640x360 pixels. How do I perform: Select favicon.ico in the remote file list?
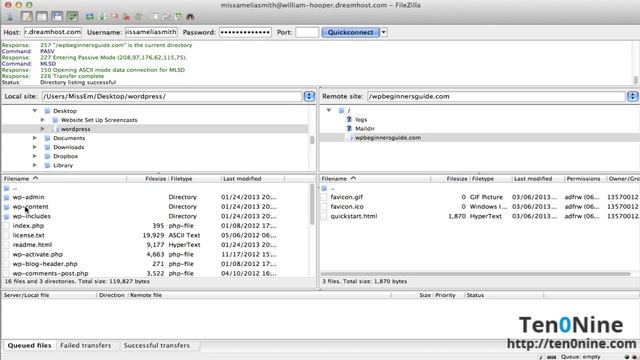(347, 207)
